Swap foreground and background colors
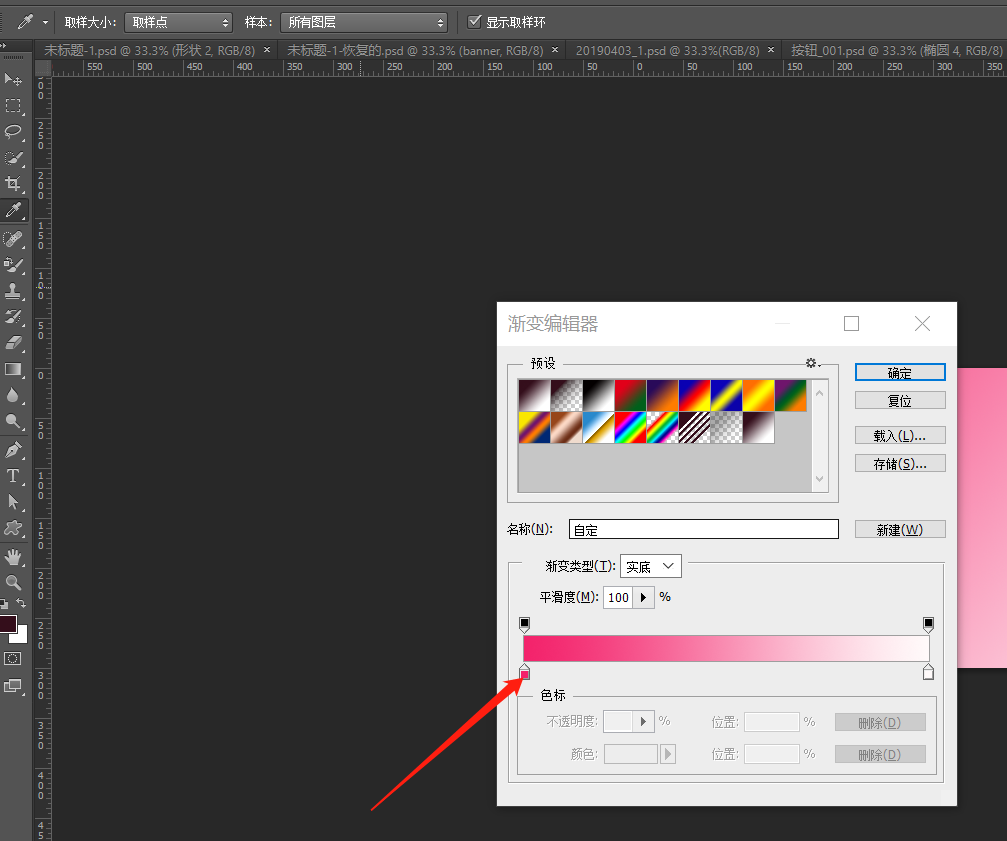 [x=21, y=603]
